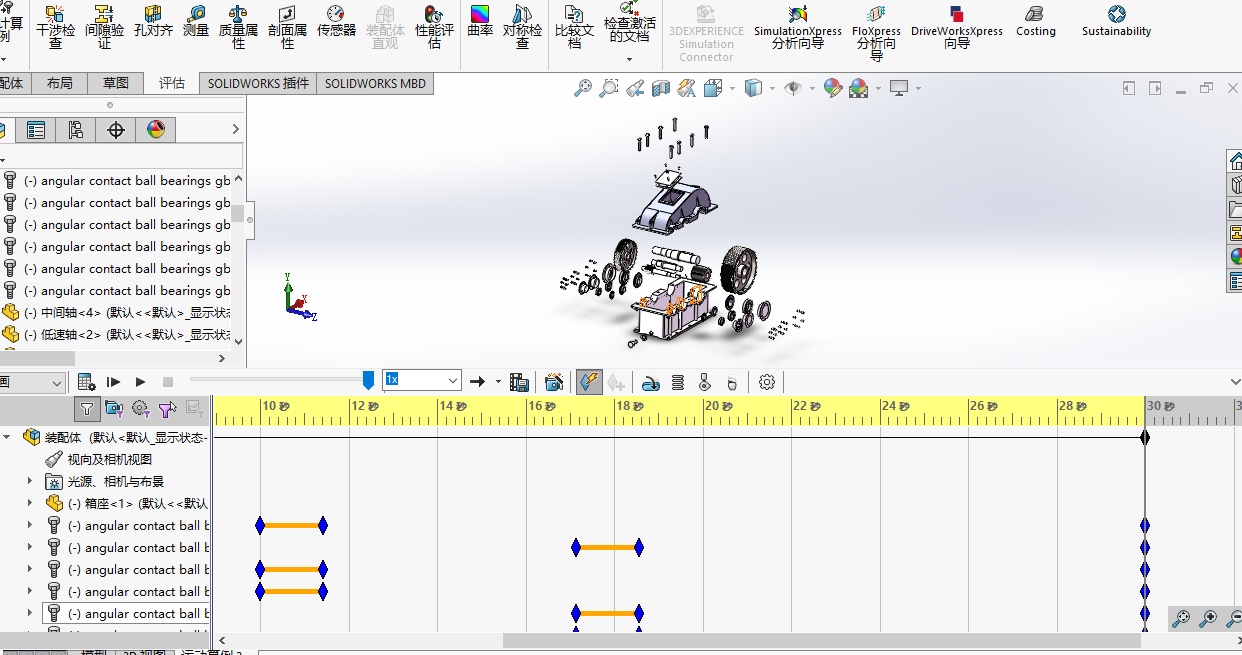Run the 对称检查 symmetry check
This screenshot has width=1242, height=655.
[522, 26]
